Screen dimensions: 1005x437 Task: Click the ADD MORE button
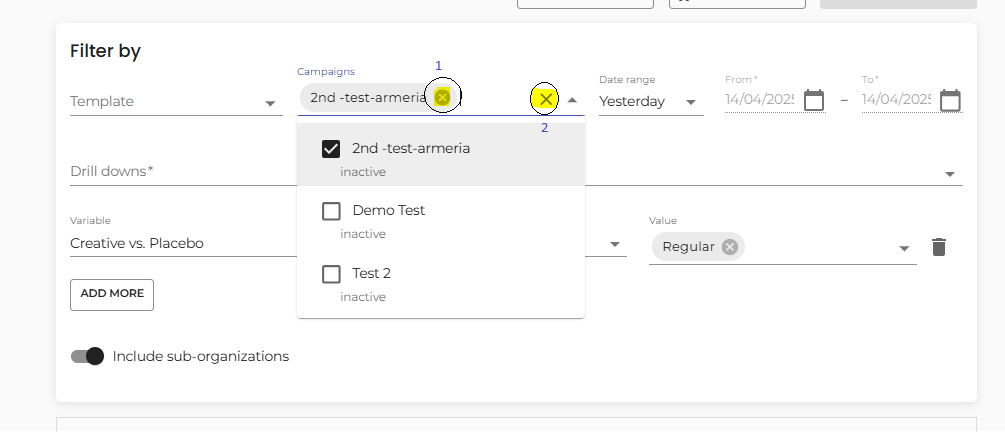coord(112,294)
